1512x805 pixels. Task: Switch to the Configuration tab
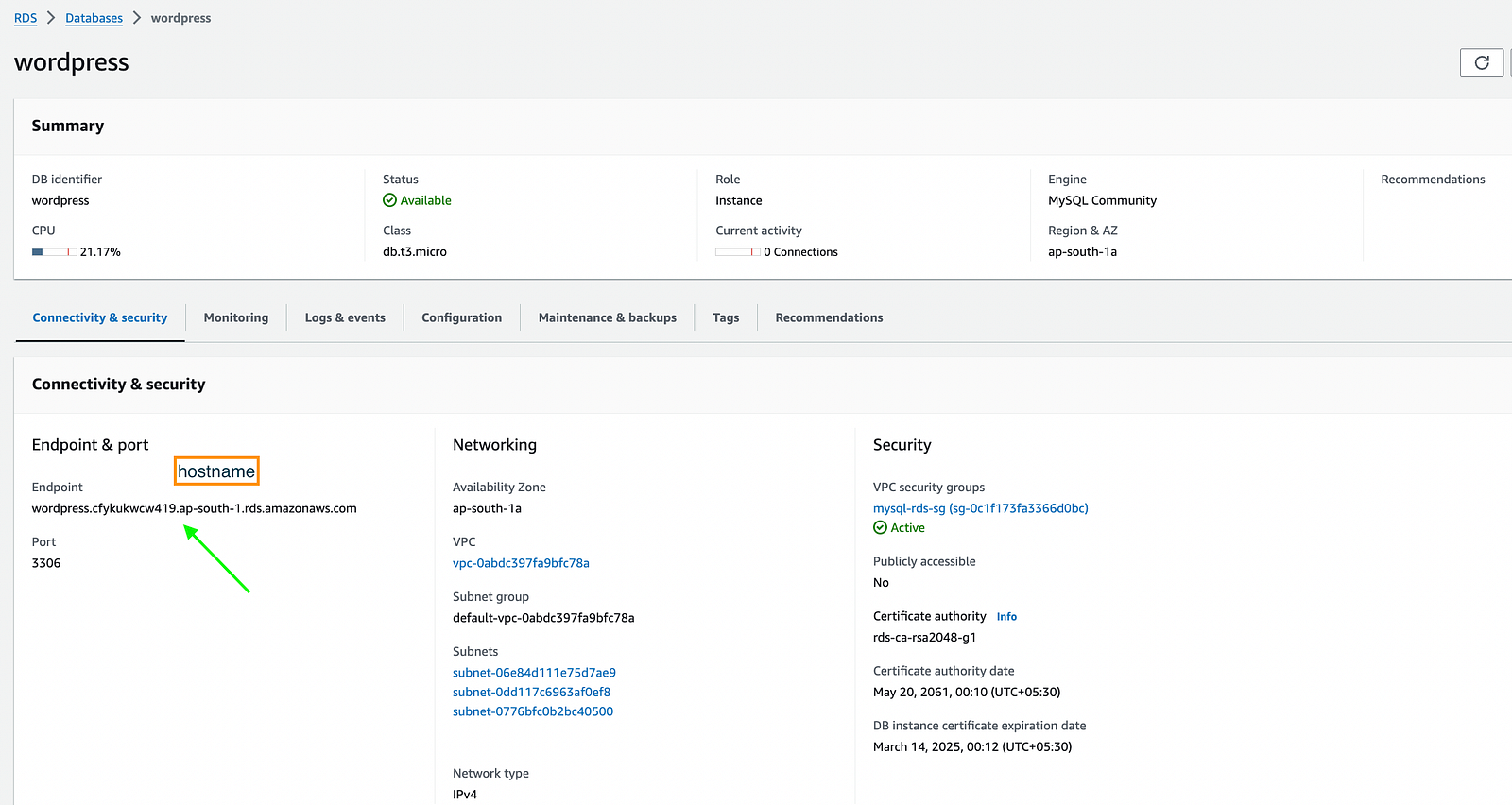coord(462,317)
